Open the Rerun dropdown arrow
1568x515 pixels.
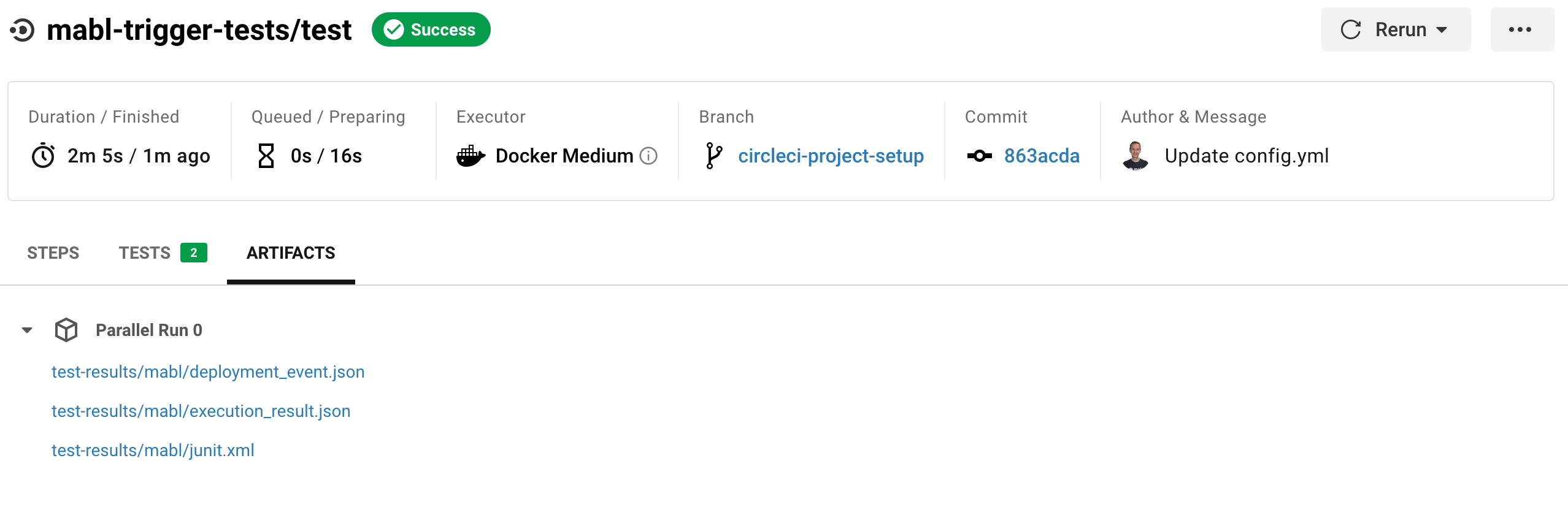pos(1441,29)
